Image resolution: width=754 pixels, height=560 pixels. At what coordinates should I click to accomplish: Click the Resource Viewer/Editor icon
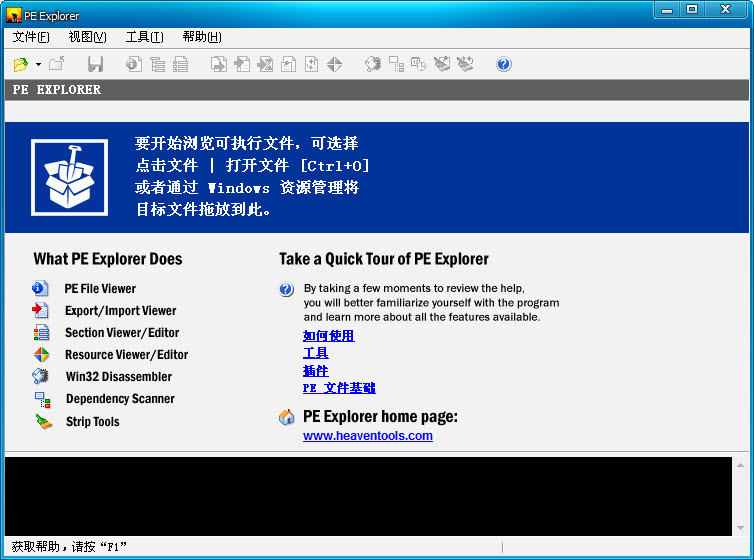tap(40, 354)
